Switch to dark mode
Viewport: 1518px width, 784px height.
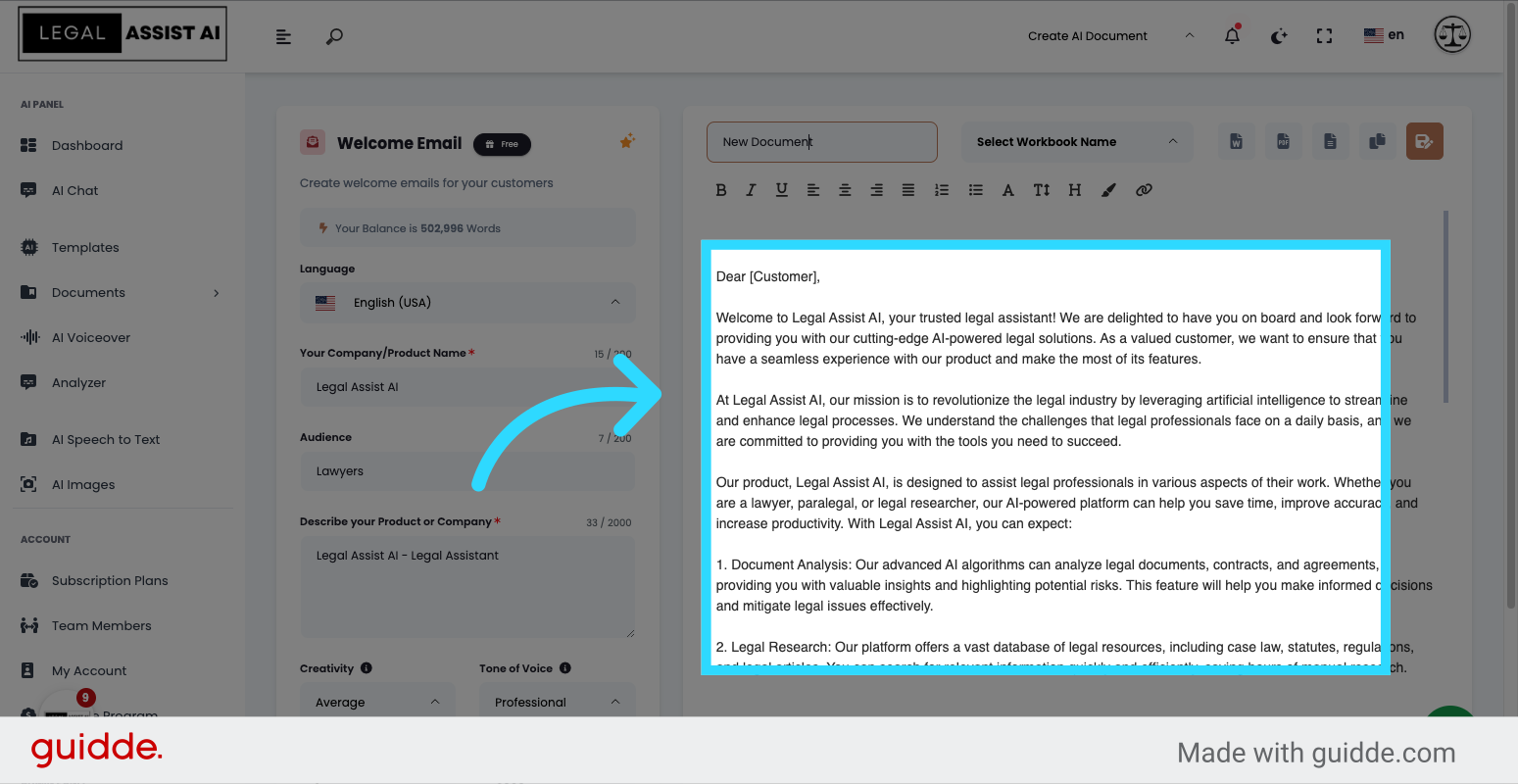click(1279, 36)
